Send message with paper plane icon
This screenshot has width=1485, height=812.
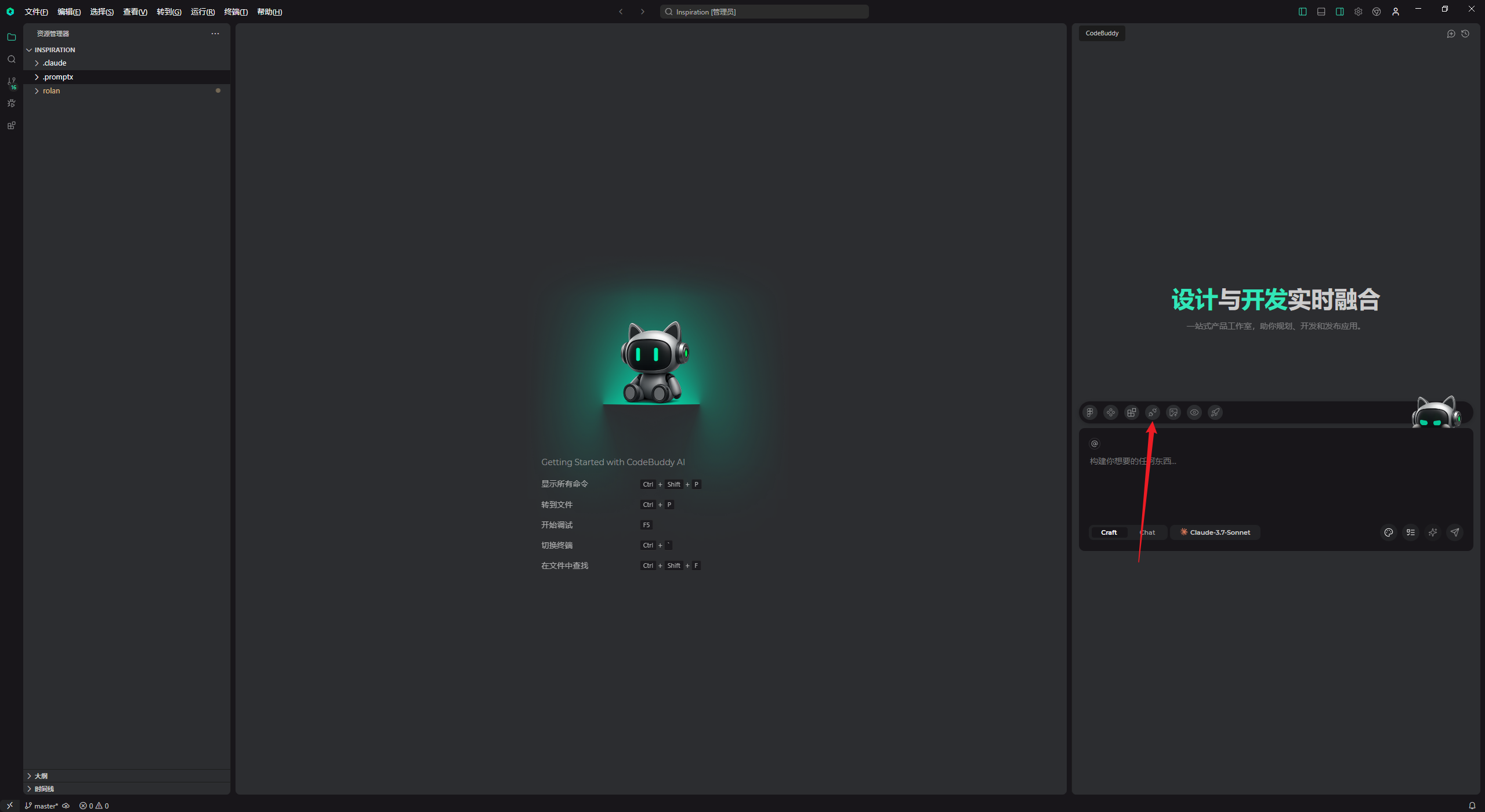(1455, 532)
